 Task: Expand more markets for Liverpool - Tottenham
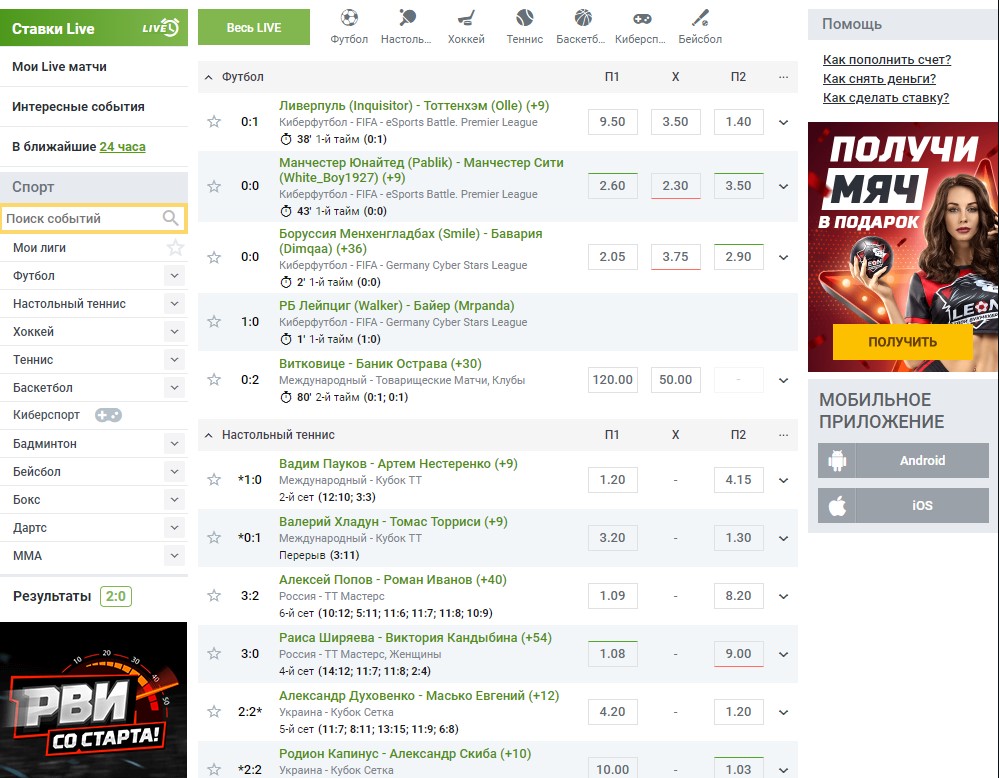(783, 122)
